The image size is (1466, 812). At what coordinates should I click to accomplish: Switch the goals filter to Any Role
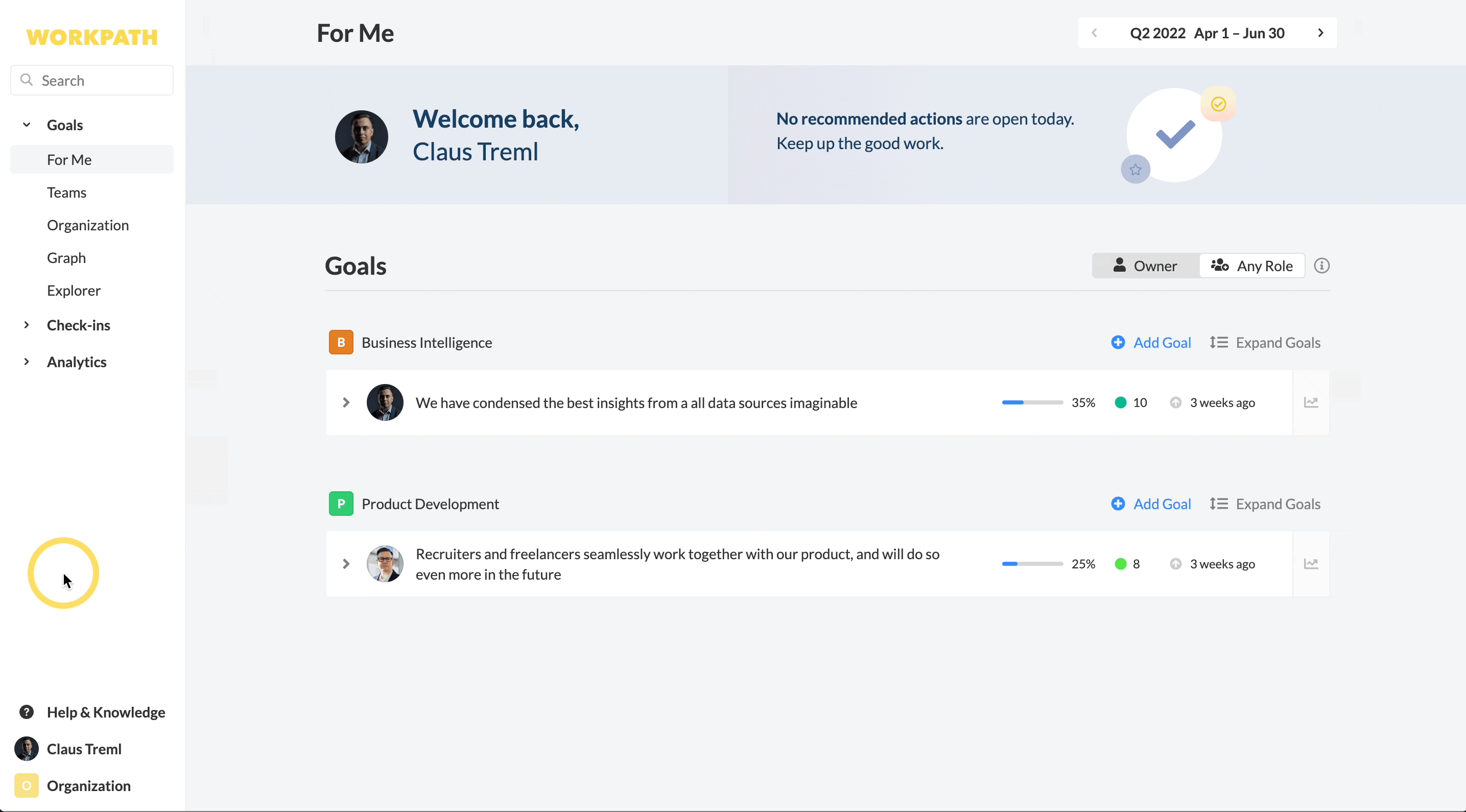(1251, 266)
